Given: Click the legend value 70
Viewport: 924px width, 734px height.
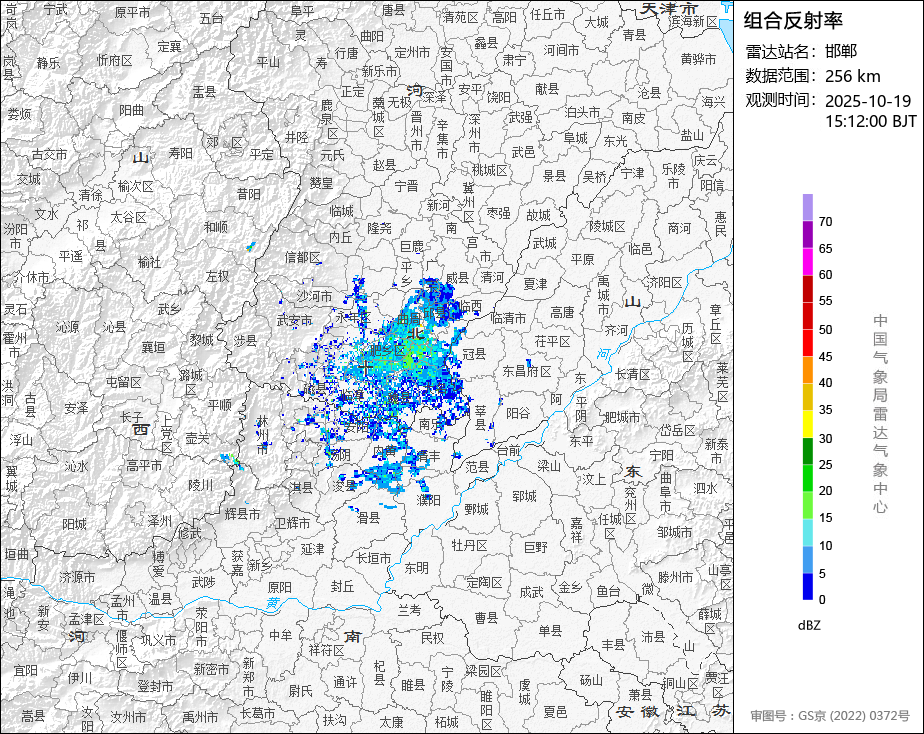Looking at the screenshot, I should click(x=826, y=221).
